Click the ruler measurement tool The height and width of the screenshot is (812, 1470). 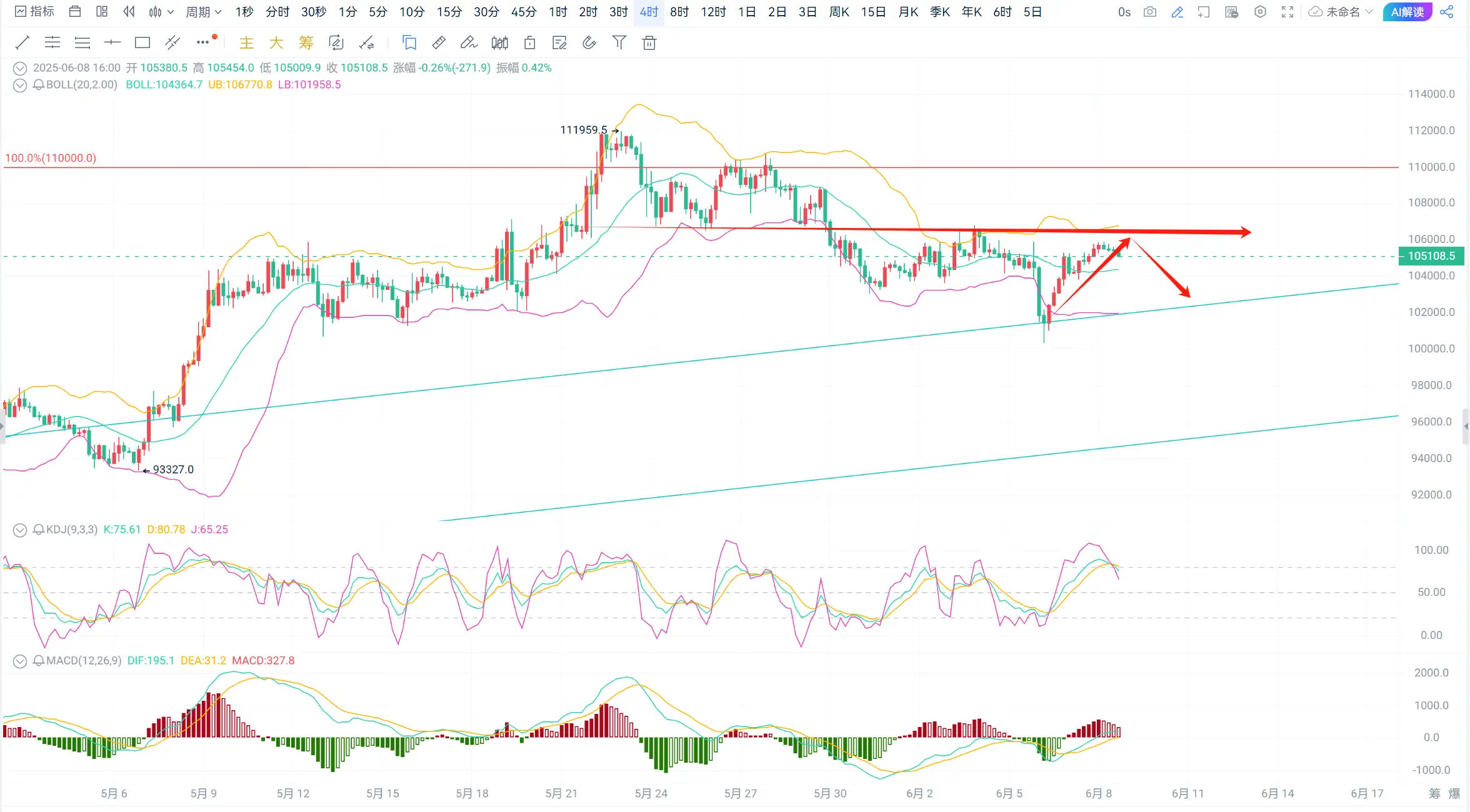[439, 42]
